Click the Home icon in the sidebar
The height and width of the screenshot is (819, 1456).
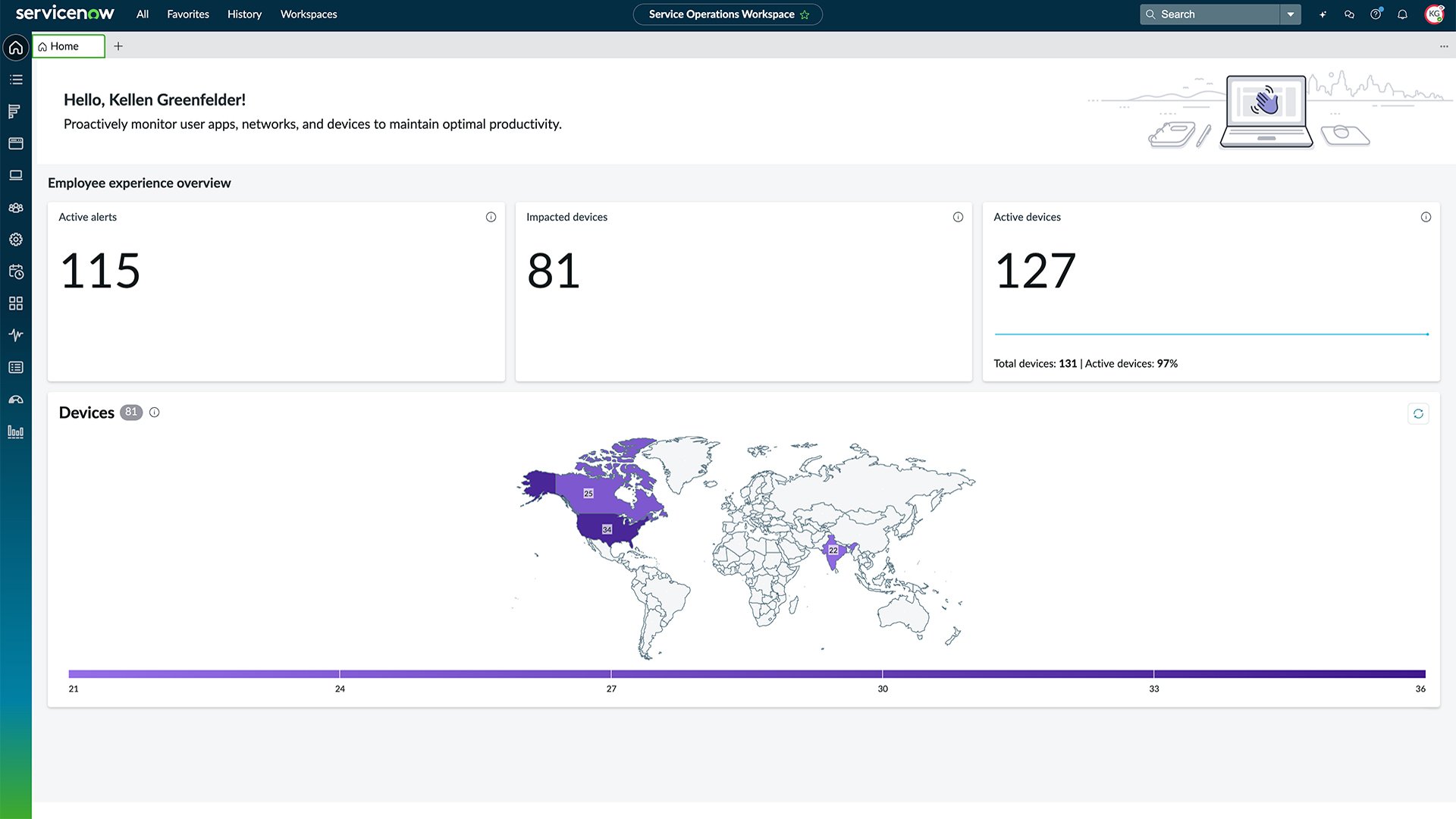coord(16,48)
